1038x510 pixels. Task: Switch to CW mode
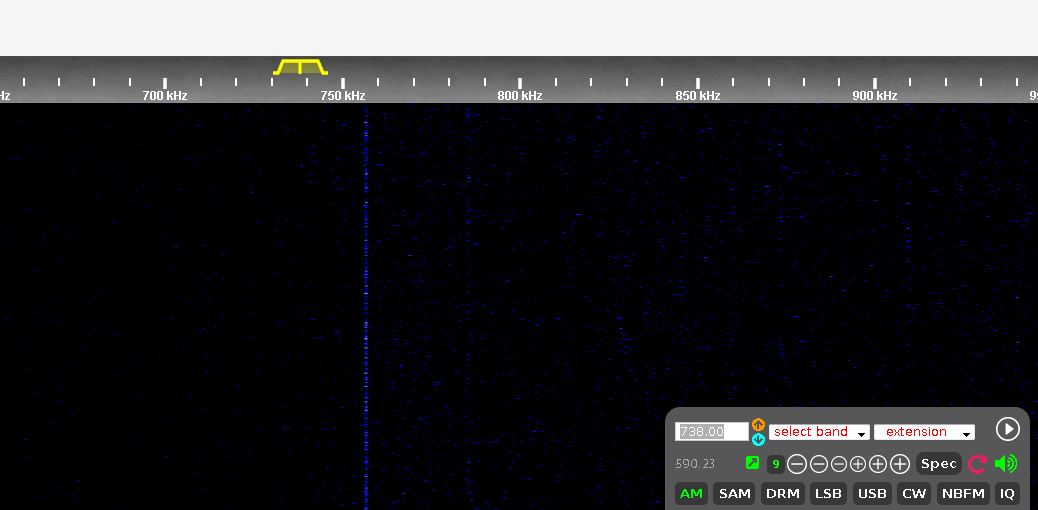point(914,493)
